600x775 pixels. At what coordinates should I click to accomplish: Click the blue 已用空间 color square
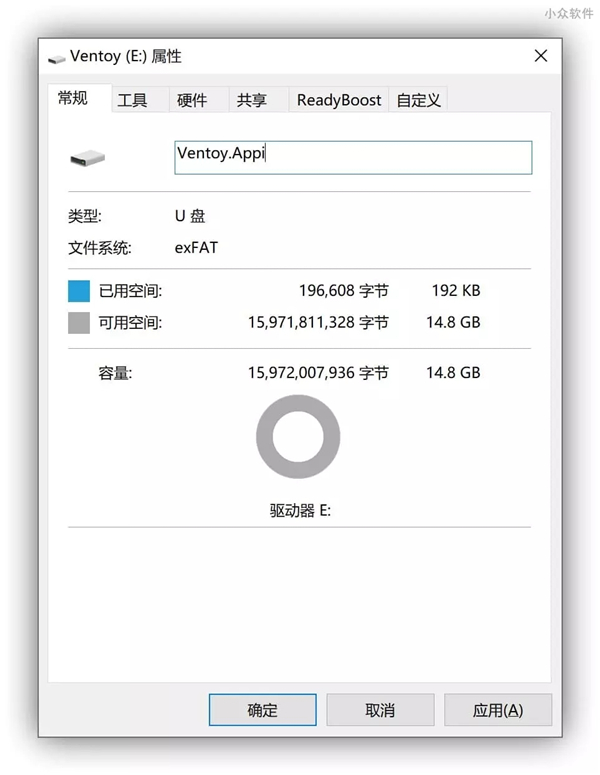[79, 291]
